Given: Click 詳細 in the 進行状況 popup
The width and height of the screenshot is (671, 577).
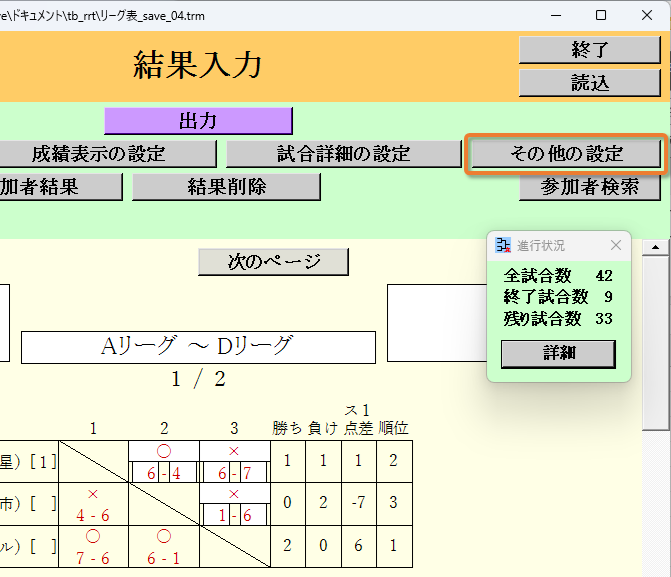Looking at the screenshot, I should (x=558, y=354).
